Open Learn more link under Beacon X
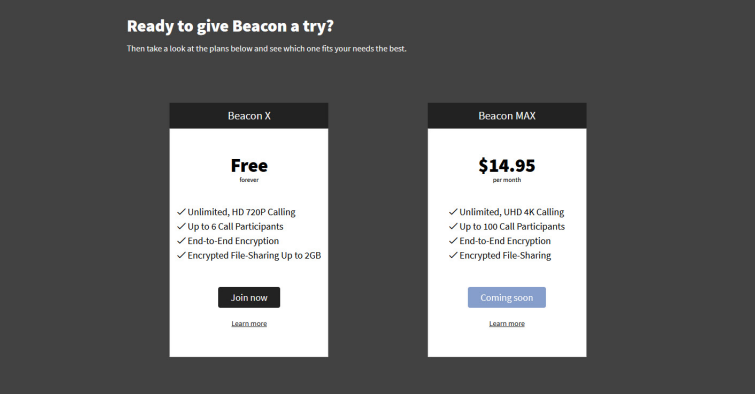The image size is (755, 394). (249, 324)
